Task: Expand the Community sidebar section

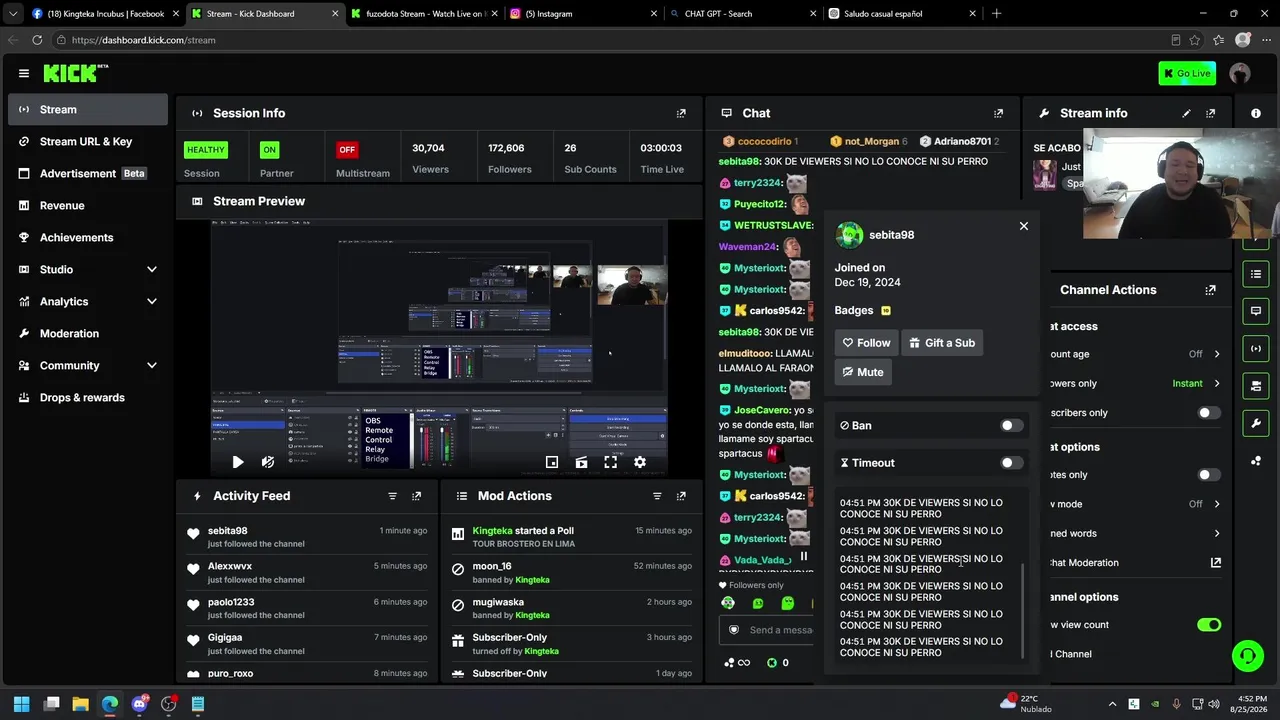Action: click(x=152, y=366)
